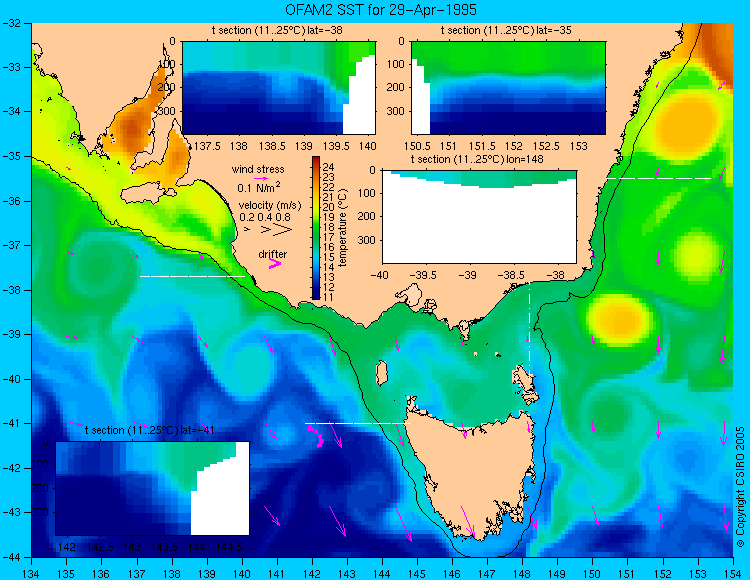Click the 152.5 tick label in lat=-35 inset
This screenshot has height=580, width=750.
point(546,146)
